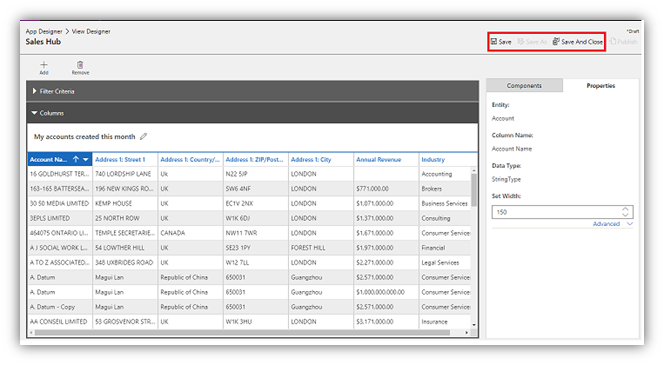Toggle sort arrow on Account Name column
664x365 pixels.
76,159
